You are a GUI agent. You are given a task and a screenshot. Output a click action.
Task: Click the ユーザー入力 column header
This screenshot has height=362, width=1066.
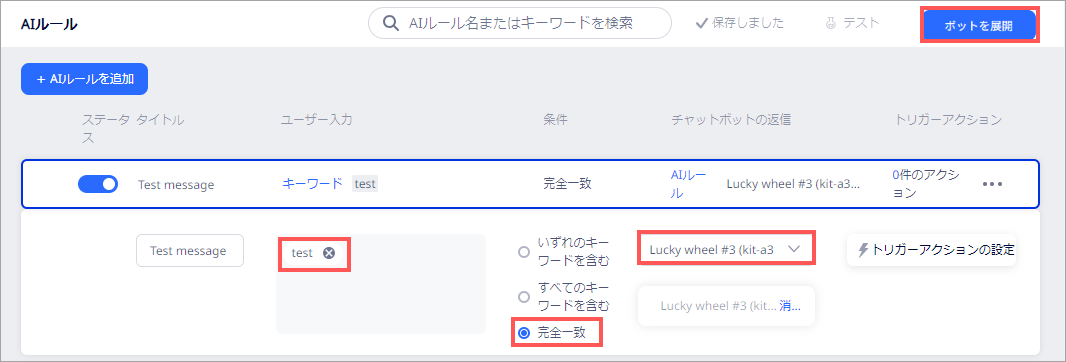point(317,120)
